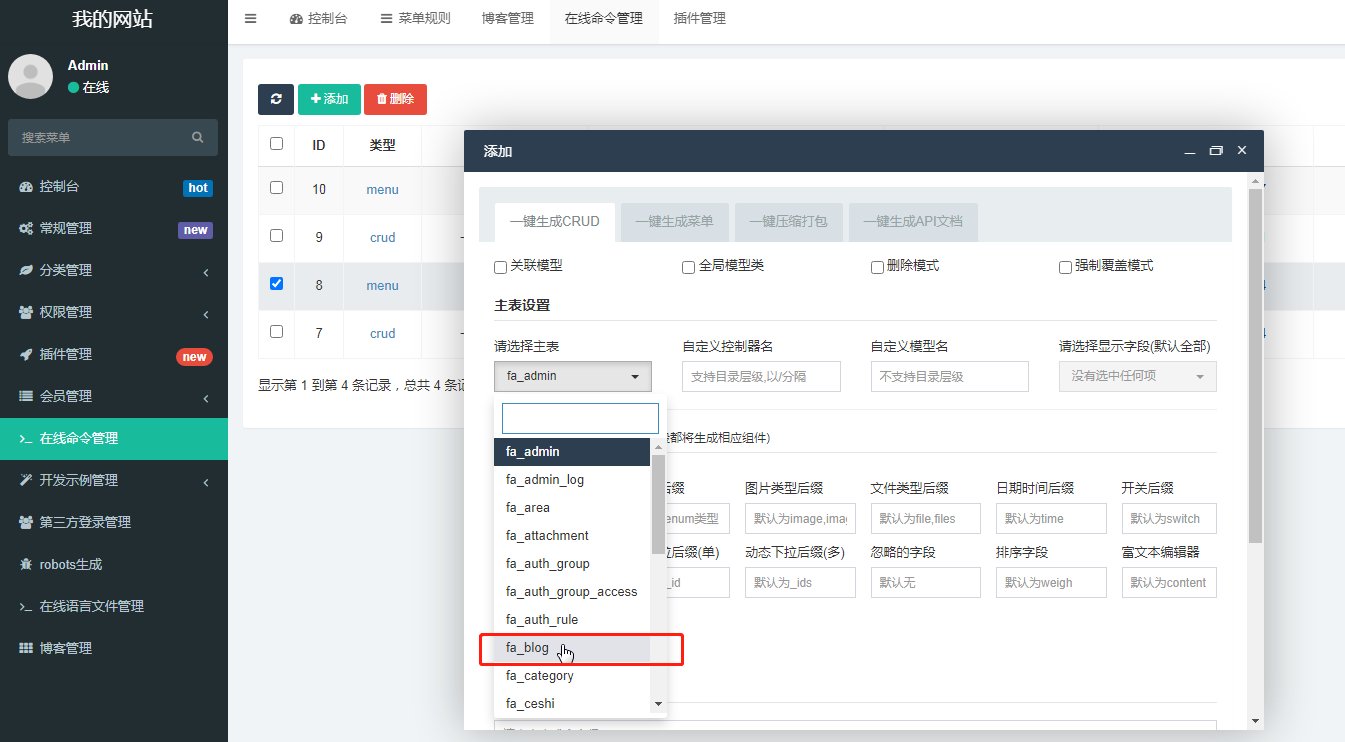The image size is (1345, 742).
Task: Collapse the sidebar using the hamburger icon
Action: click(250, 18)
